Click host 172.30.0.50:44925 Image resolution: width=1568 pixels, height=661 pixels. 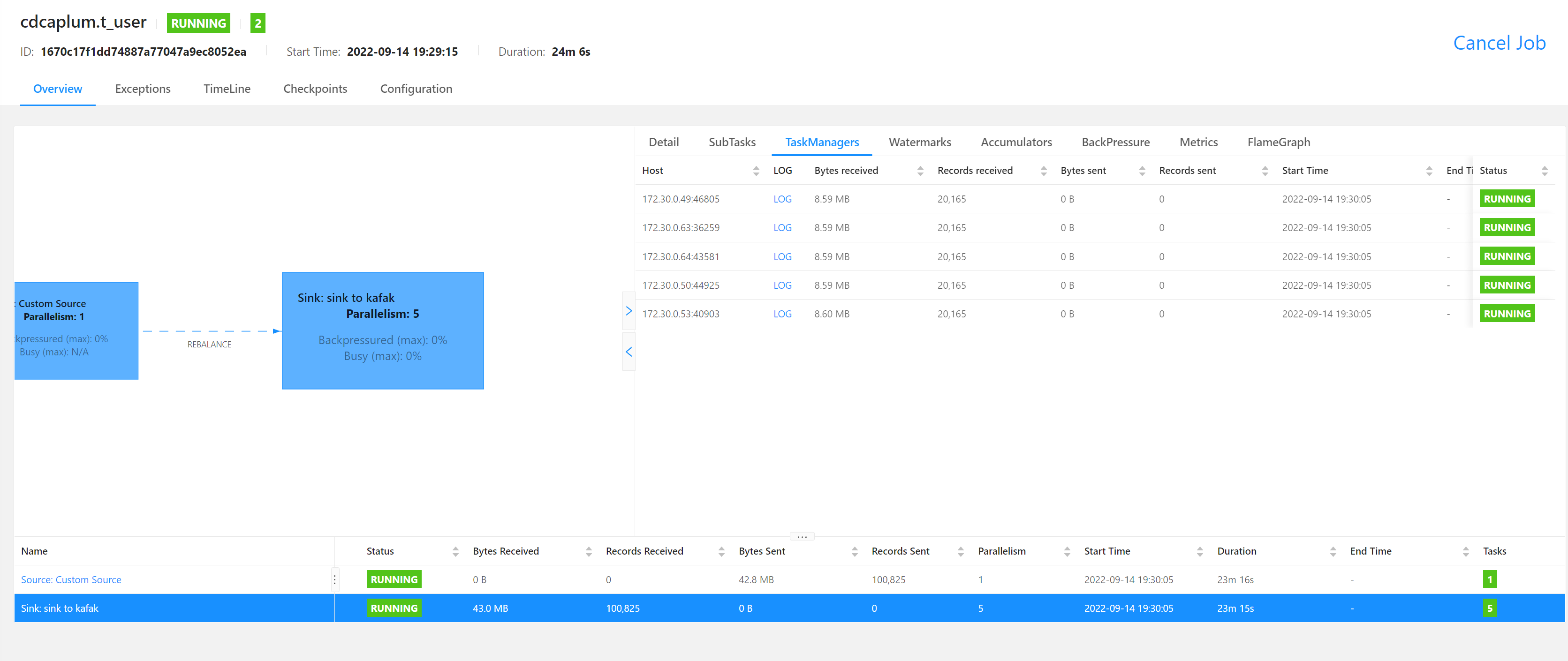[x=681, y=285]
